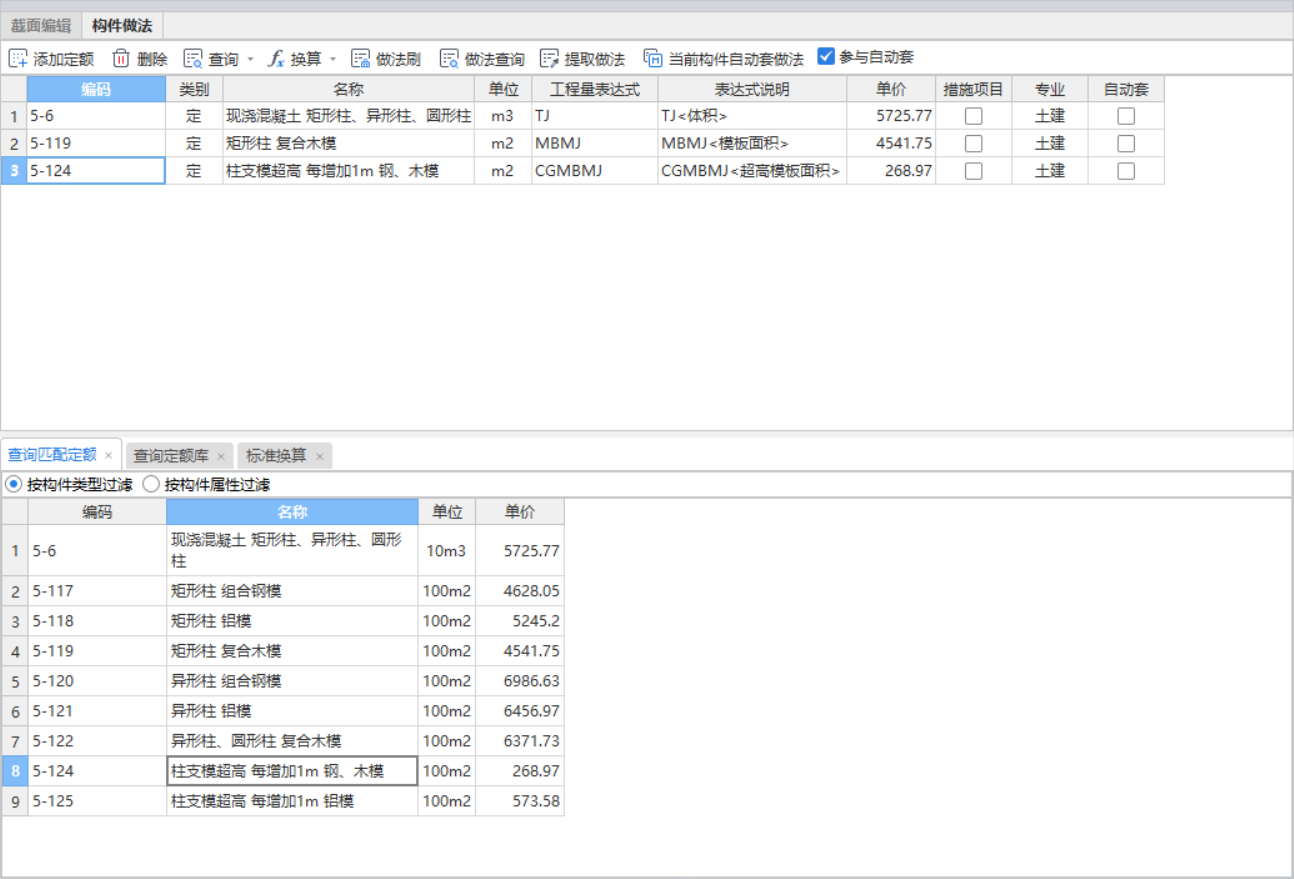
Task: Click 5725.77 price in upper table
Action: [x=891, y=116]
